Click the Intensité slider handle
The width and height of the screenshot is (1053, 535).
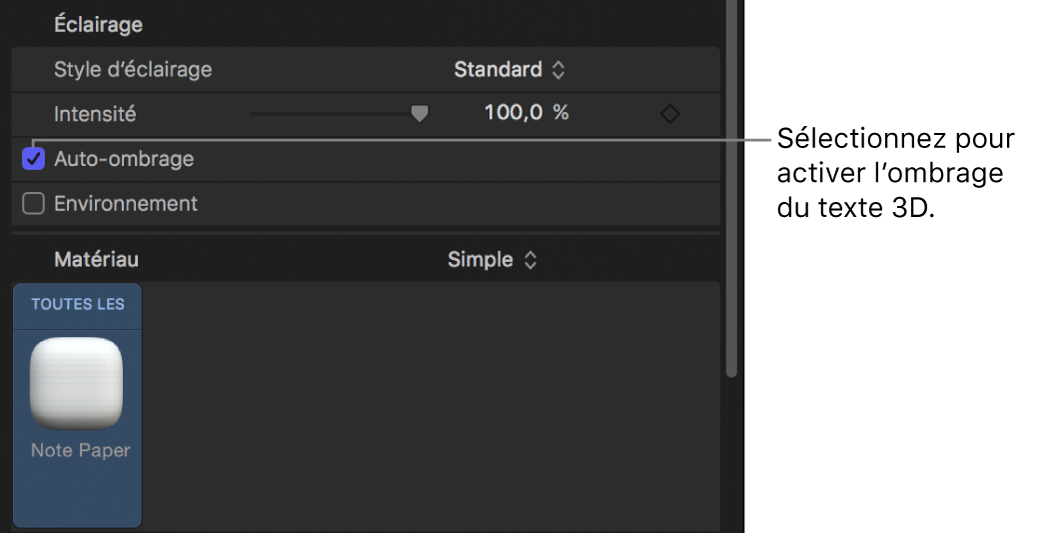coord(420,114)
